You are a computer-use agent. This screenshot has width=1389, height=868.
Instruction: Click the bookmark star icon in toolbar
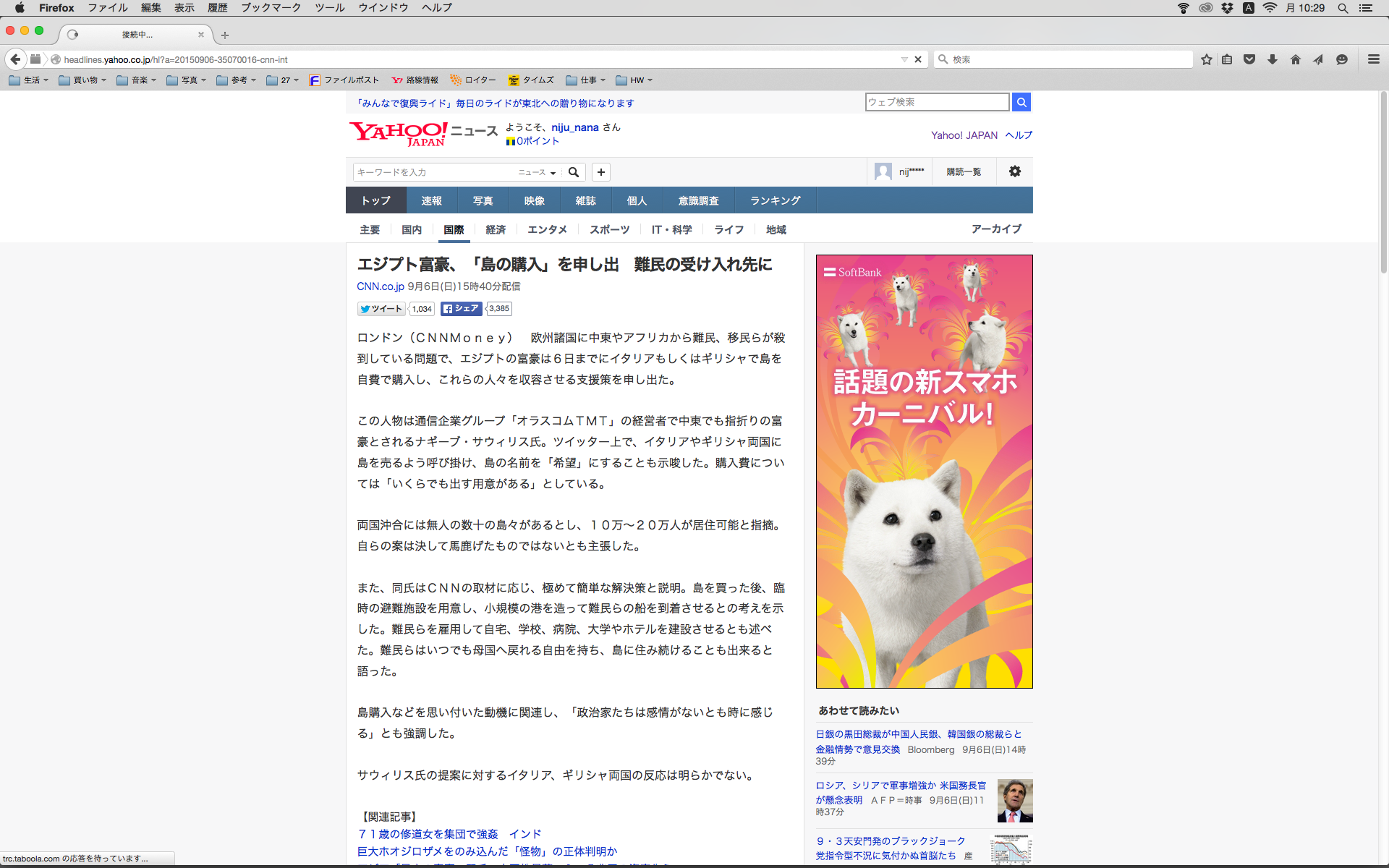[1206, 59]
